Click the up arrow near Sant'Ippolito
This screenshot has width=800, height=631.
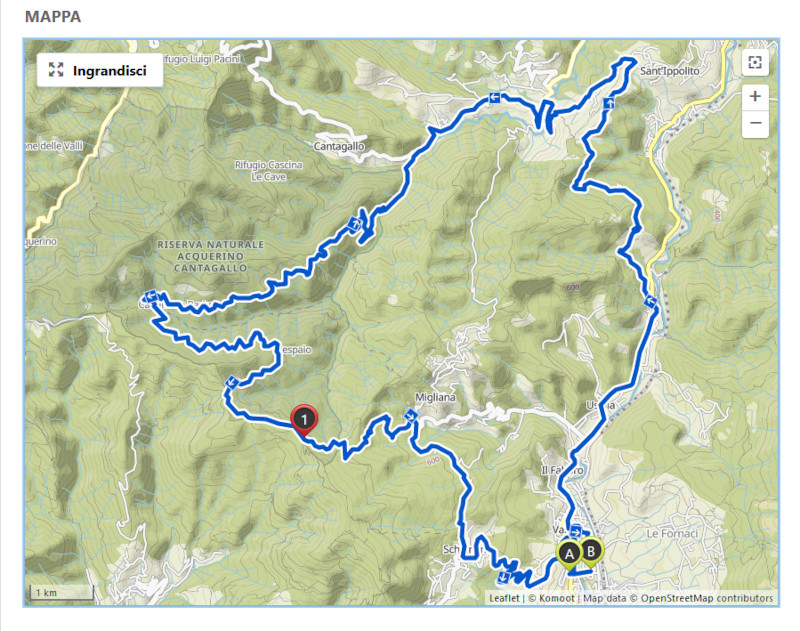click(608, 104)
